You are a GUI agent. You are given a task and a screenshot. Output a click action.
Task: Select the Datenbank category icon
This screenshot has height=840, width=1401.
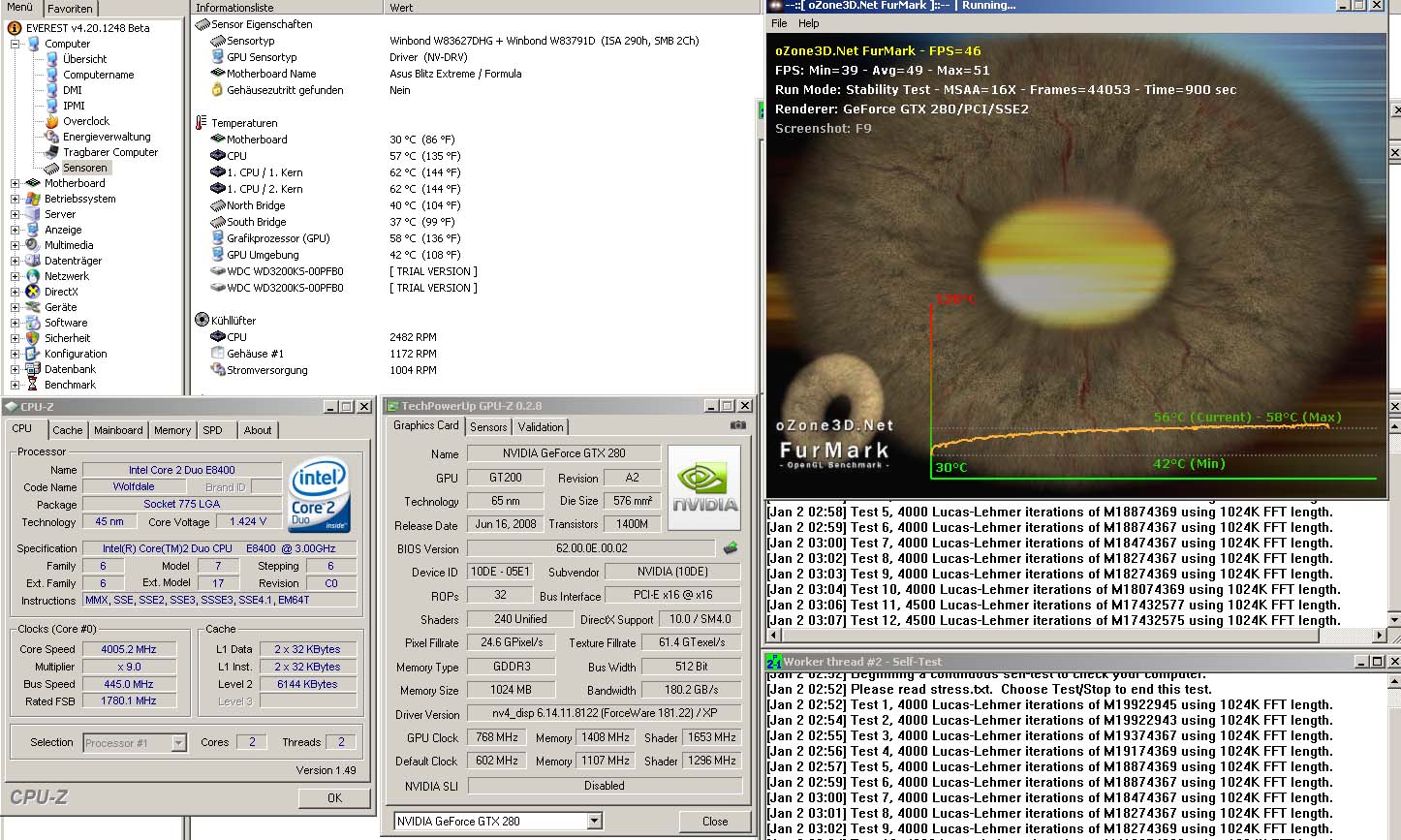[33, 369]
